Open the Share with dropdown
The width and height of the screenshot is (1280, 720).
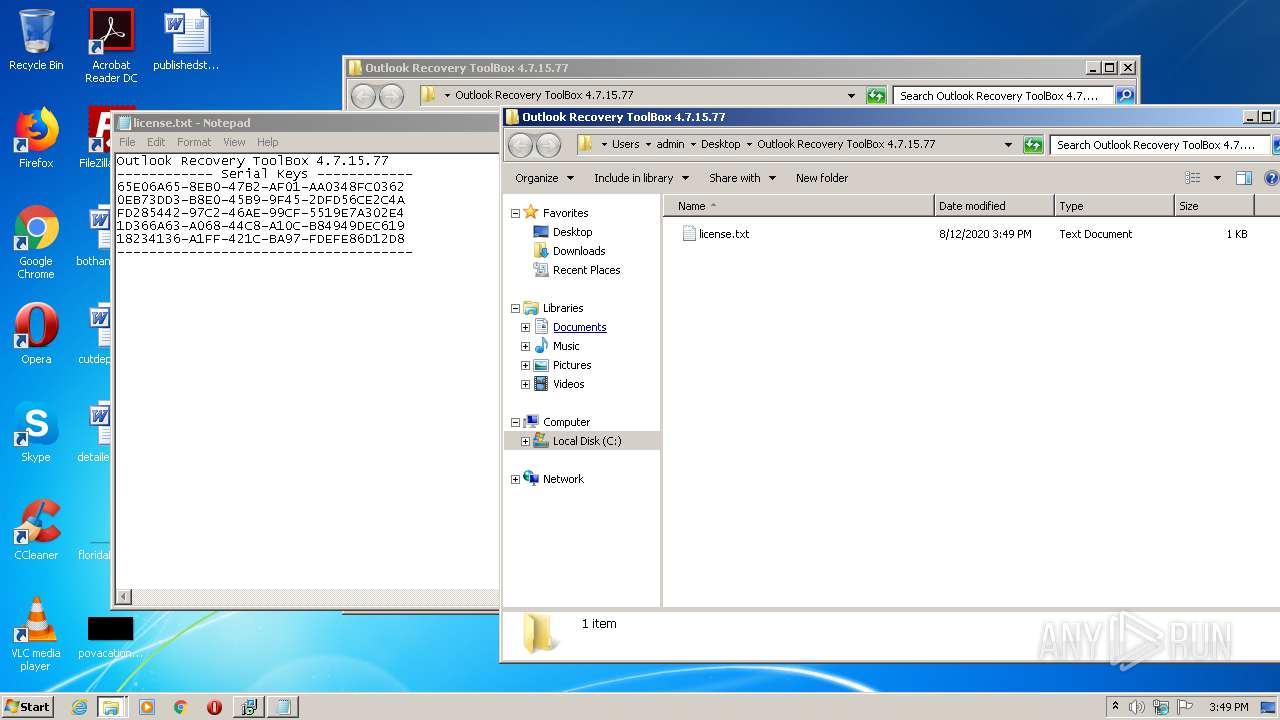tap(742, 178)
